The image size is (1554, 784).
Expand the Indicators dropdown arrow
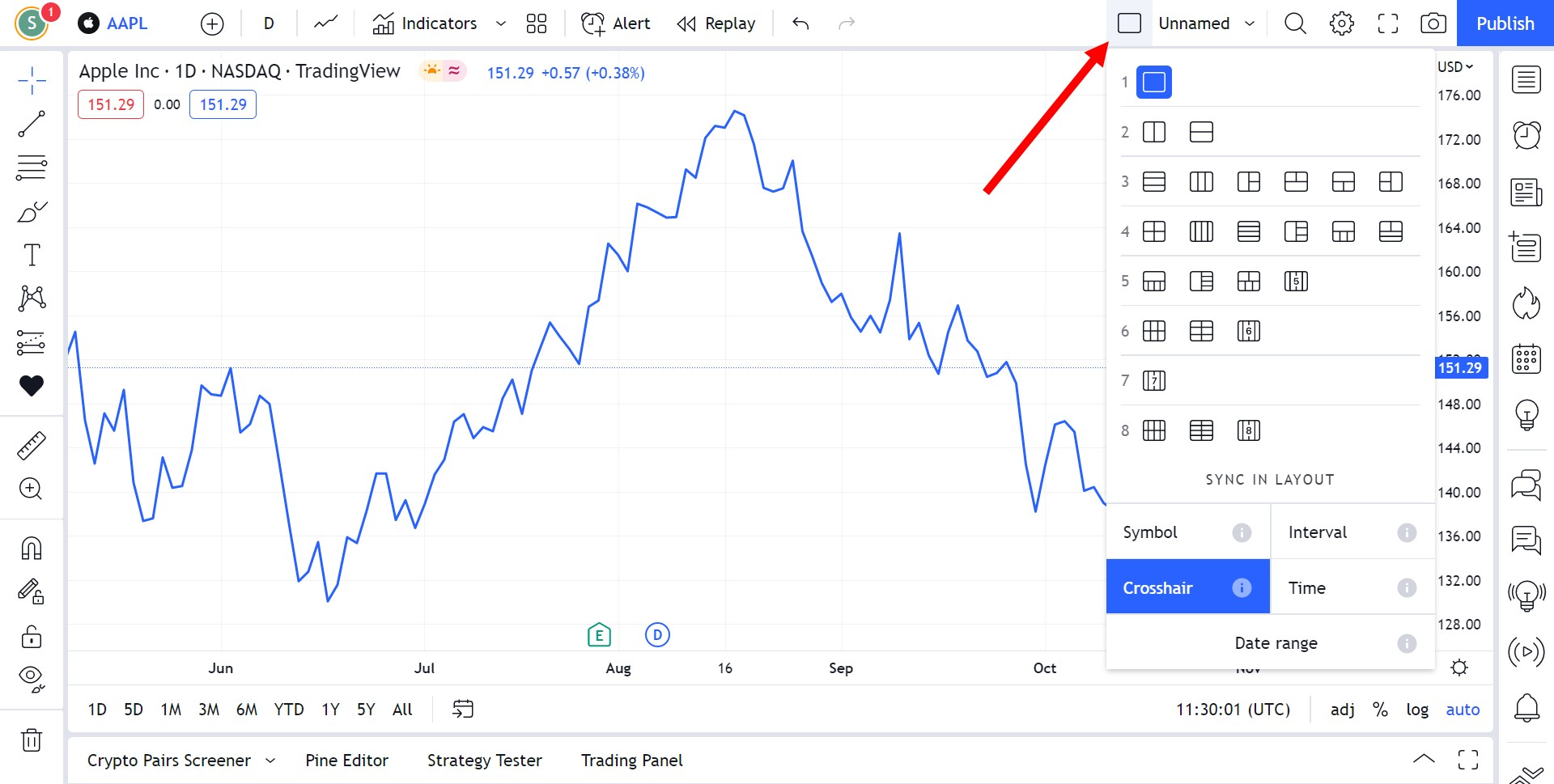pyautogui.click(x=500, y=23)
